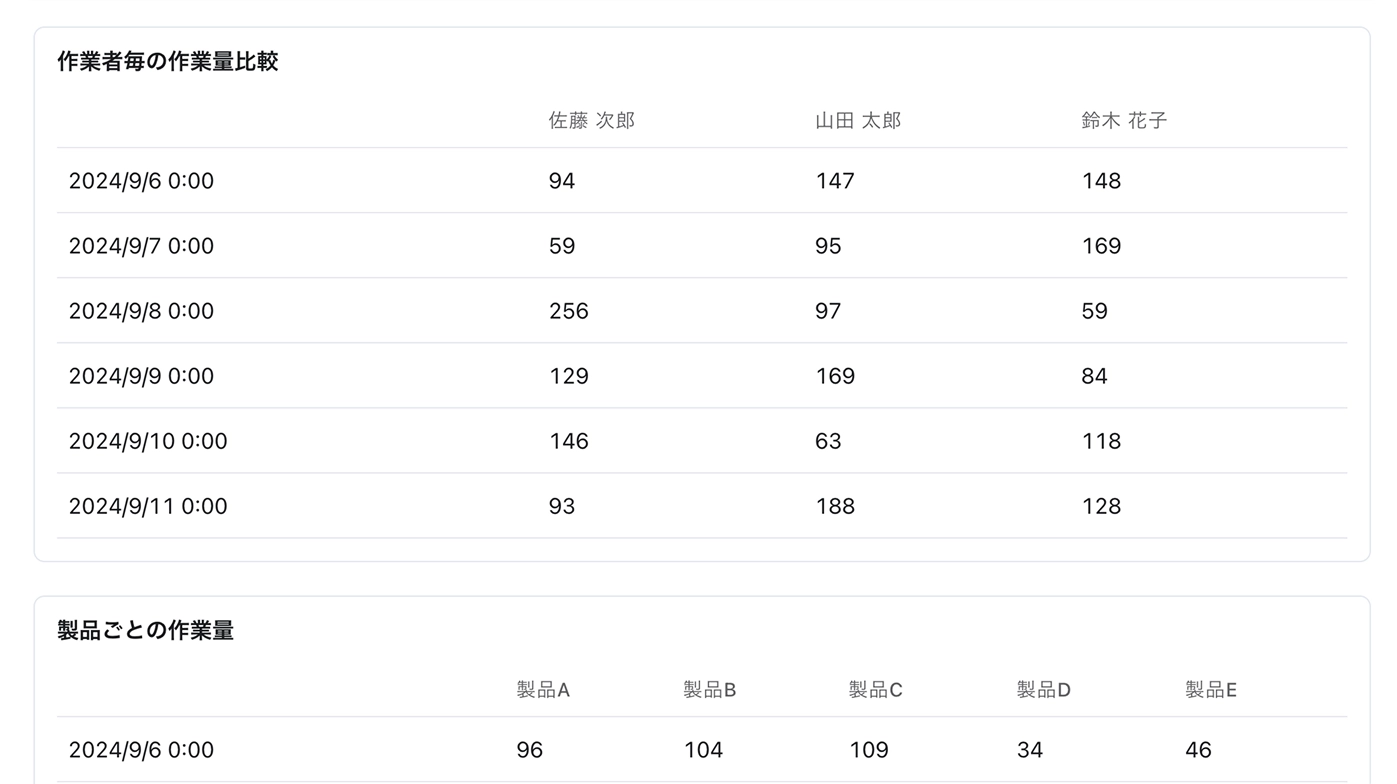The image size is (1397, 784).
Task: Click the 製品ごとの作業量 table title
Action: click(146, 631)
